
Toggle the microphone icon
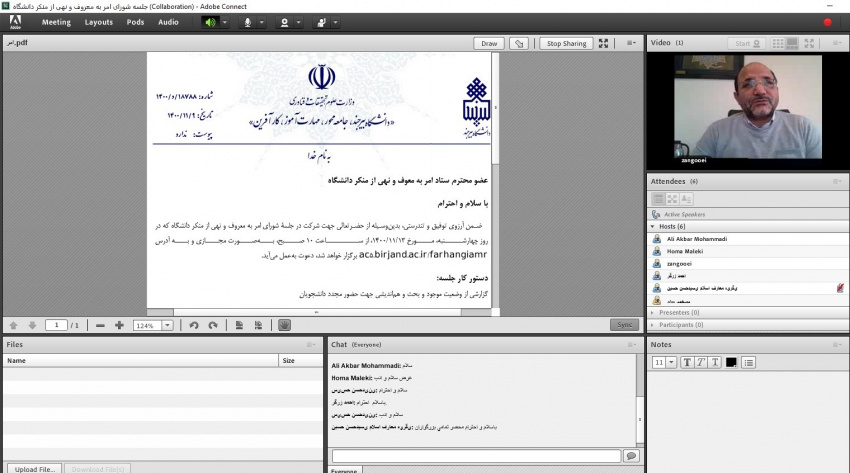[247, 22]
